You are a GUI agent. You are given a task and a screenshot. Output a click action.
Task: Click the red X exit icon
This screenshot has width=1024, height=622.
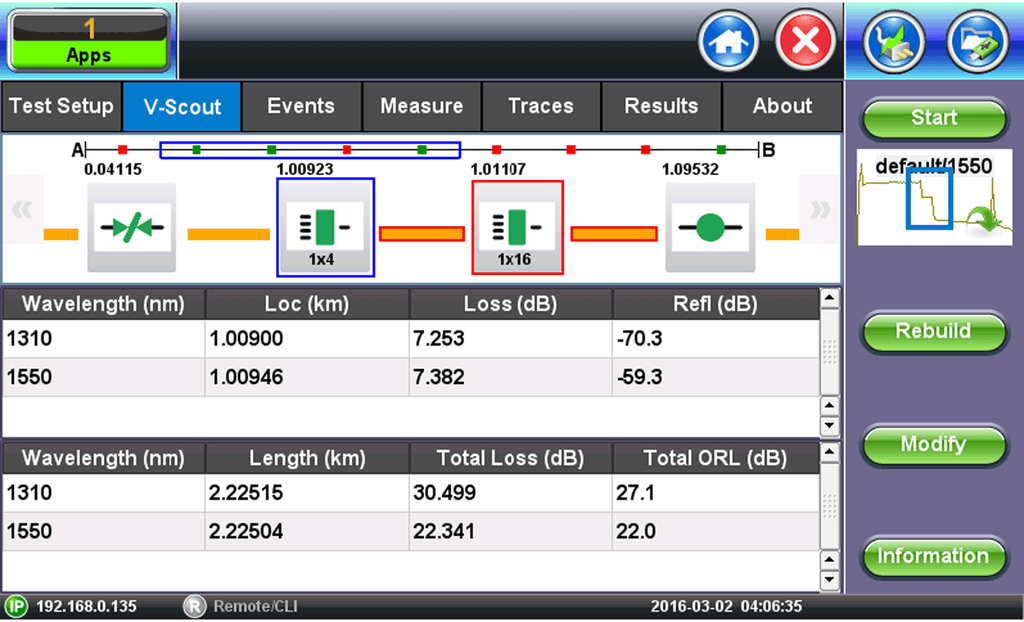[805, 42]
